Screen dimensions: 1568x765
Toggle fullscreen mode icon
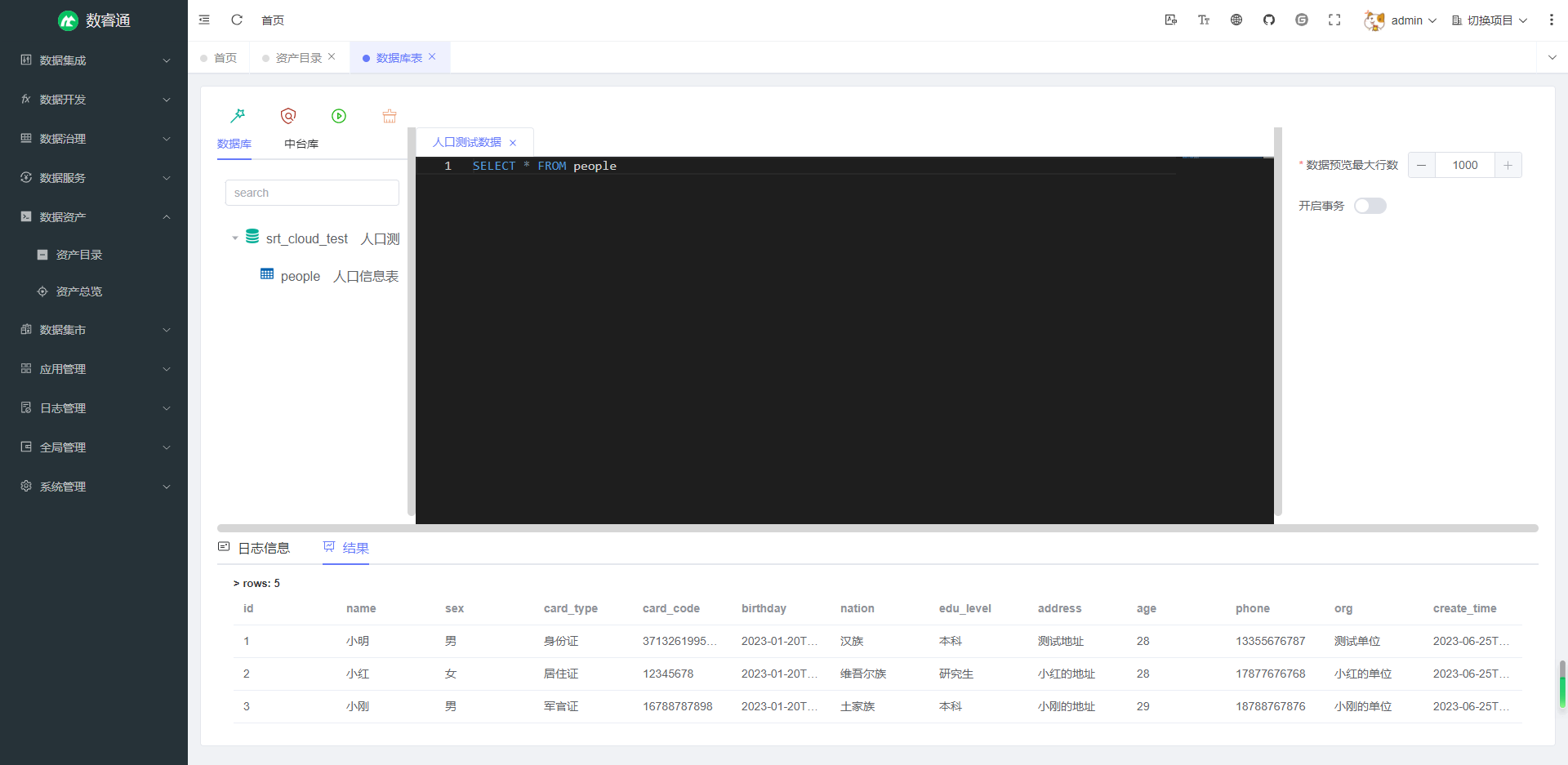click(1334, 20)
